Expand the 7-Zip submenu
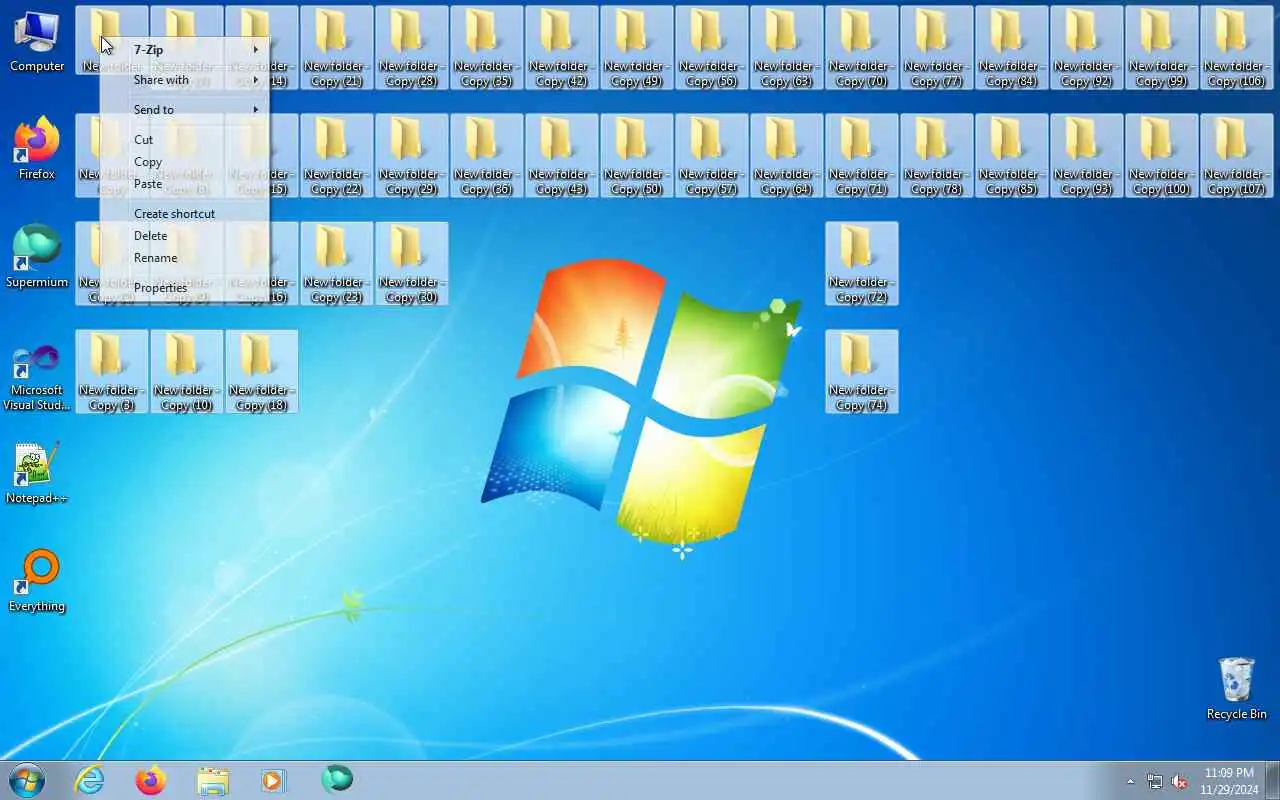 [185, 50]
